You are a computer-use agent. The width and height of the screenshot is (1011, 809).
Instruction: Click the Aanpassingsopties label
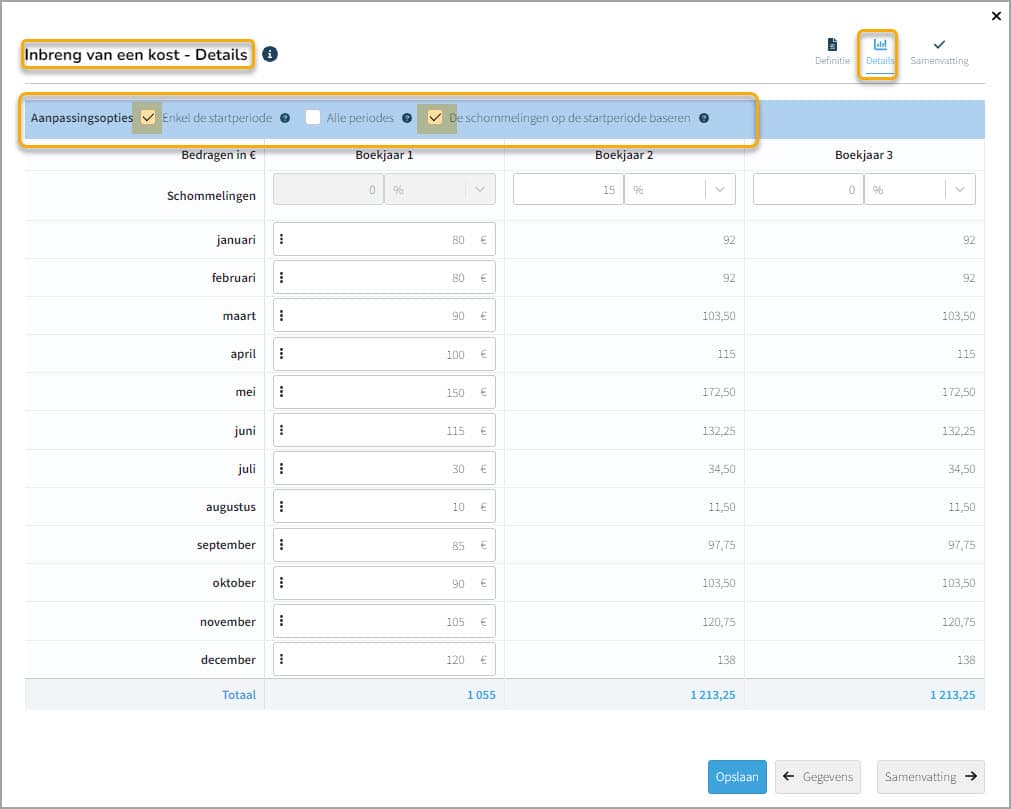(x=82, y=118)
